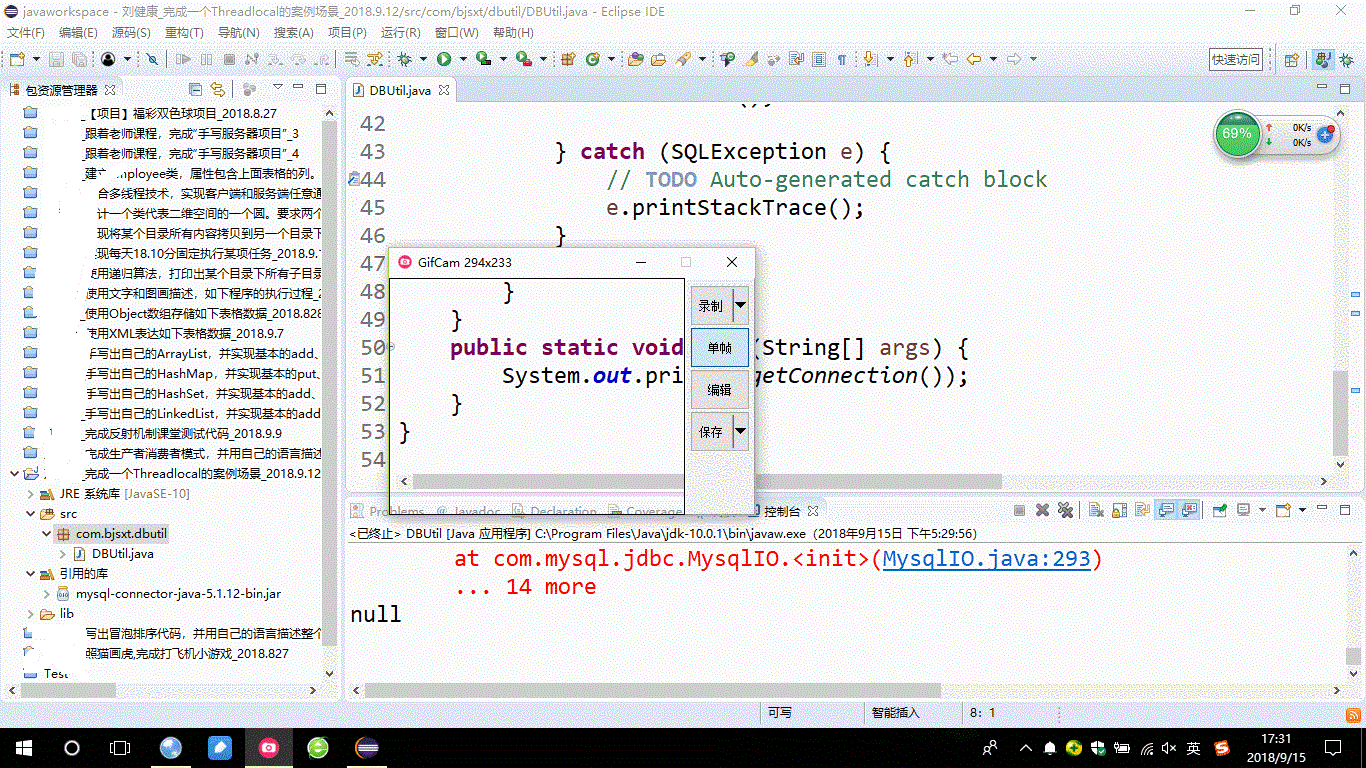1366x768 pixels.
Task: Click the Skip all breakpoints icon
Action: [x=152, y=59]
